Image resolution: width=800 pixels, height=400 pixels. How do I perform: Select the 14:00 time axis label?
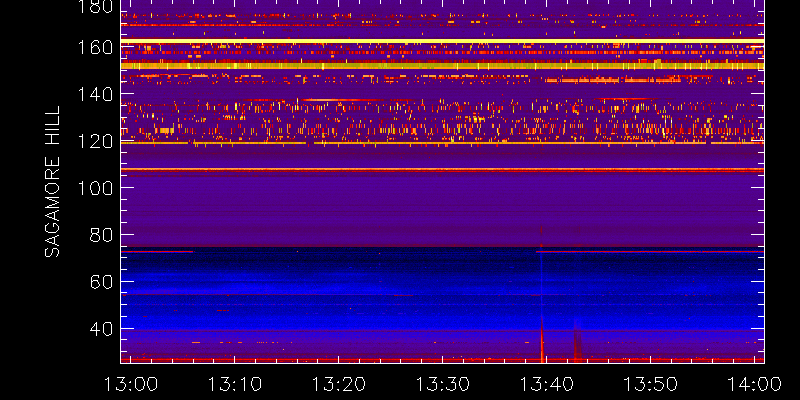pos(754,384)
